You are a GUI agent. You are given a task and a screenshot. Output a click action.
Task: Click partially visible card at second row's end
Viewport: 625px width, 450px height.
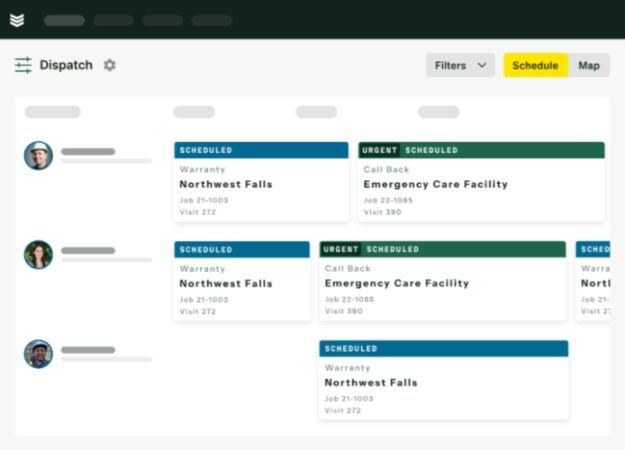(x=593, y=281)
